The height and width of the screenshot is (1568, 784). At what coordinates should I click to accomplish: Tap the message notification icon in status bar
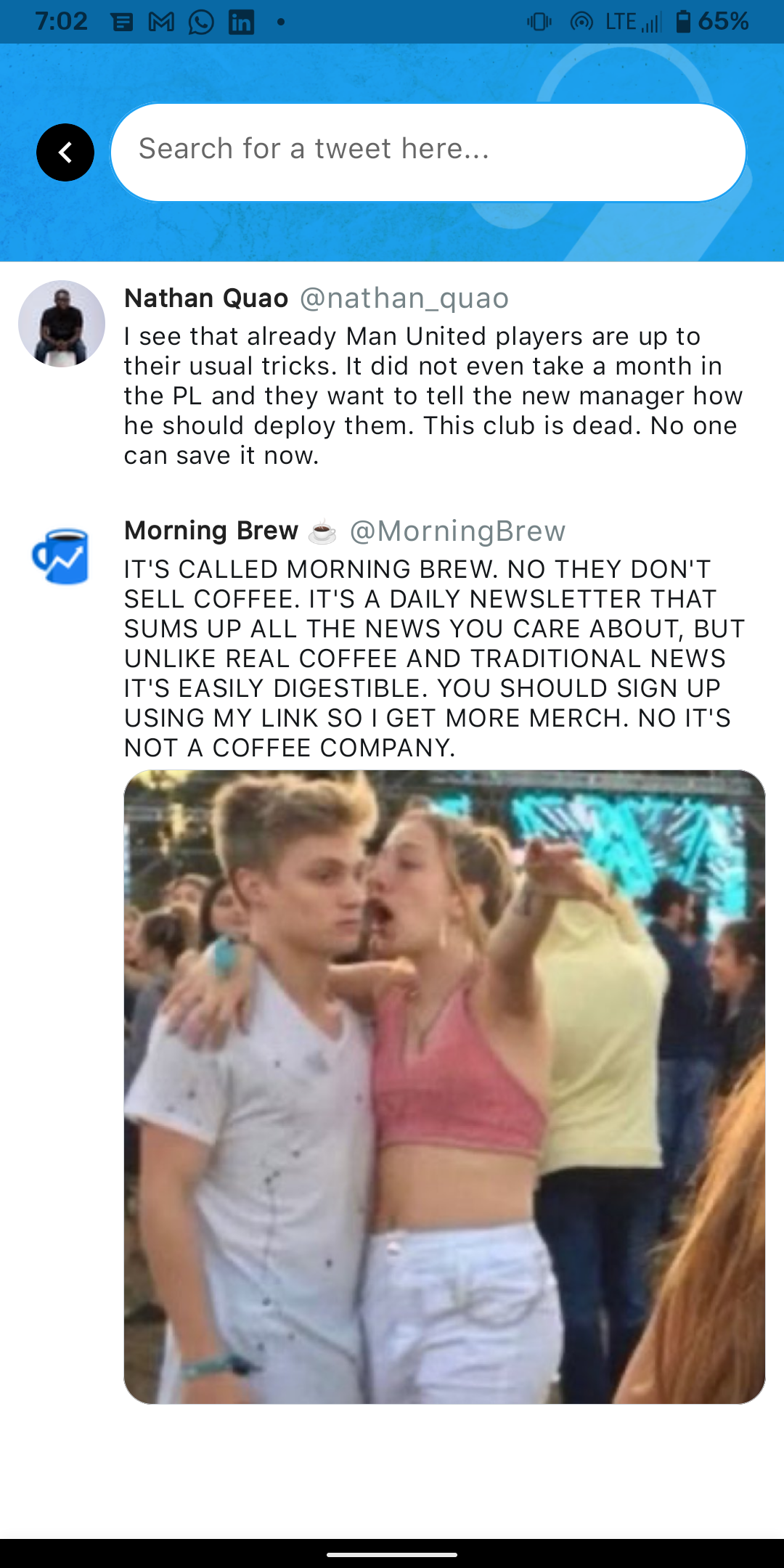122,23
